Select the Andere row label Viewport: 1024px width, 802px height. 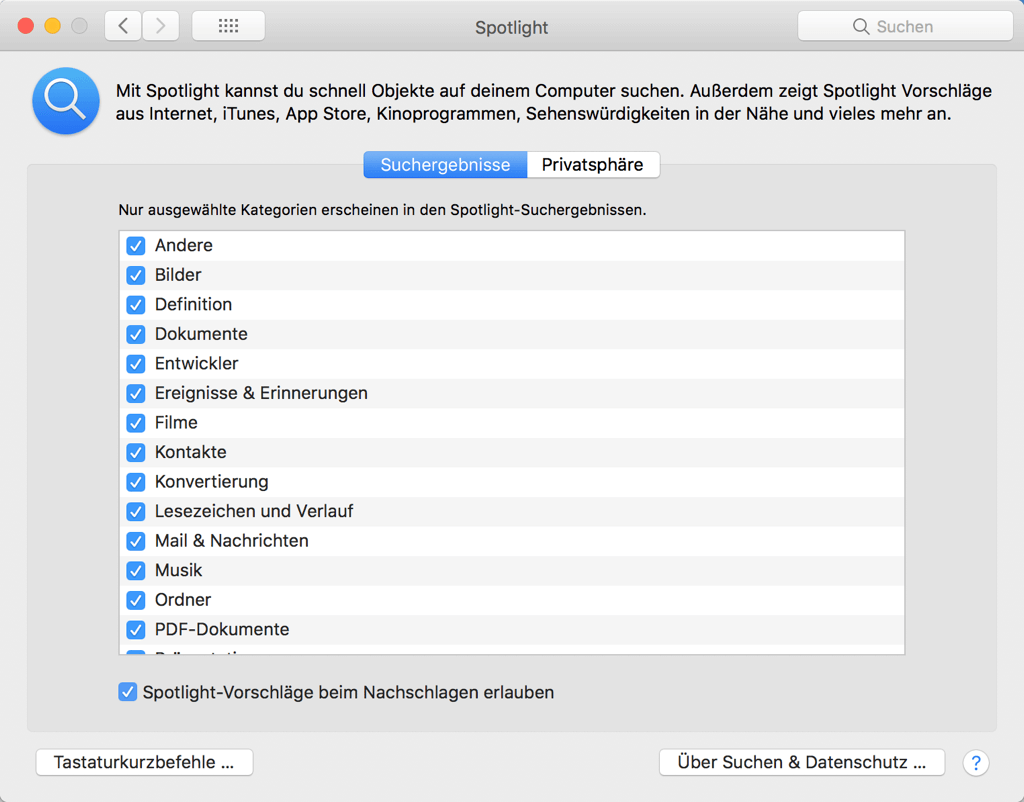pyautogui.click(x=184, y=246)
